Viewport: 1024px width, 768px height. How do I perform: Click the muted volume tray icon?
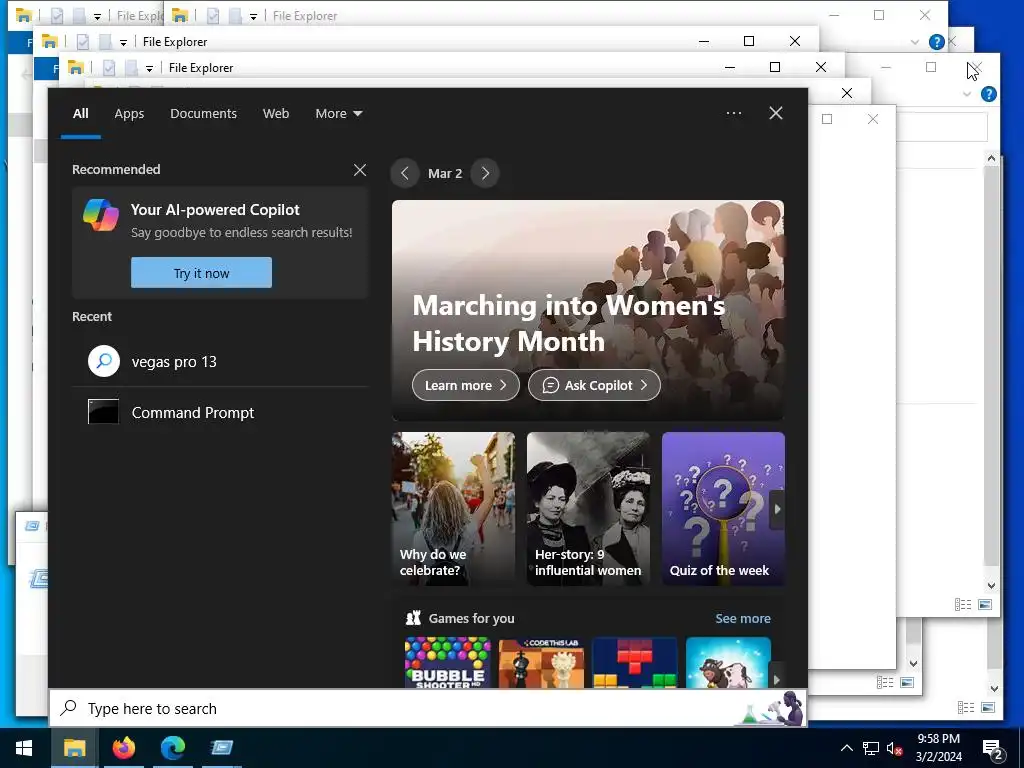[x=894, y=748]
